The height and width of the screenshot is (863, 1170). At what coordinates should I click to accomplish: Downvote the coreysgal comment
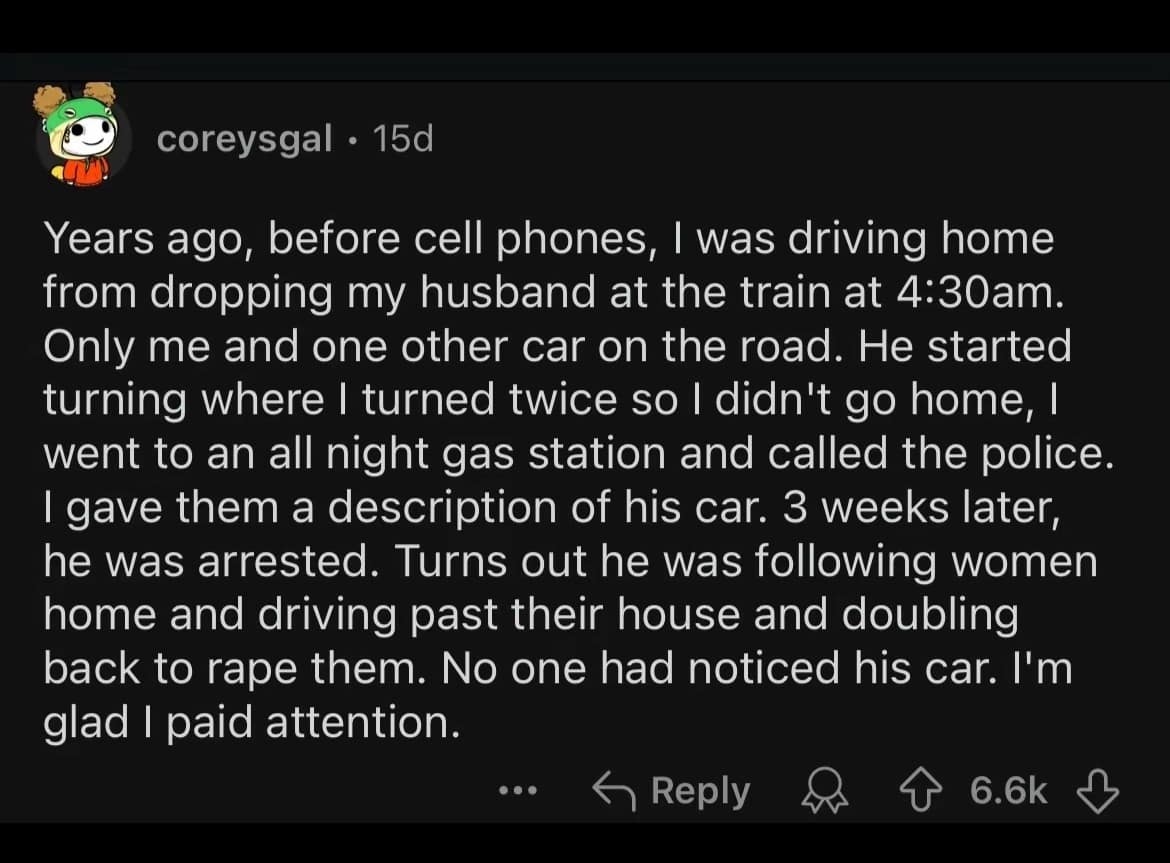point(1097,792)
